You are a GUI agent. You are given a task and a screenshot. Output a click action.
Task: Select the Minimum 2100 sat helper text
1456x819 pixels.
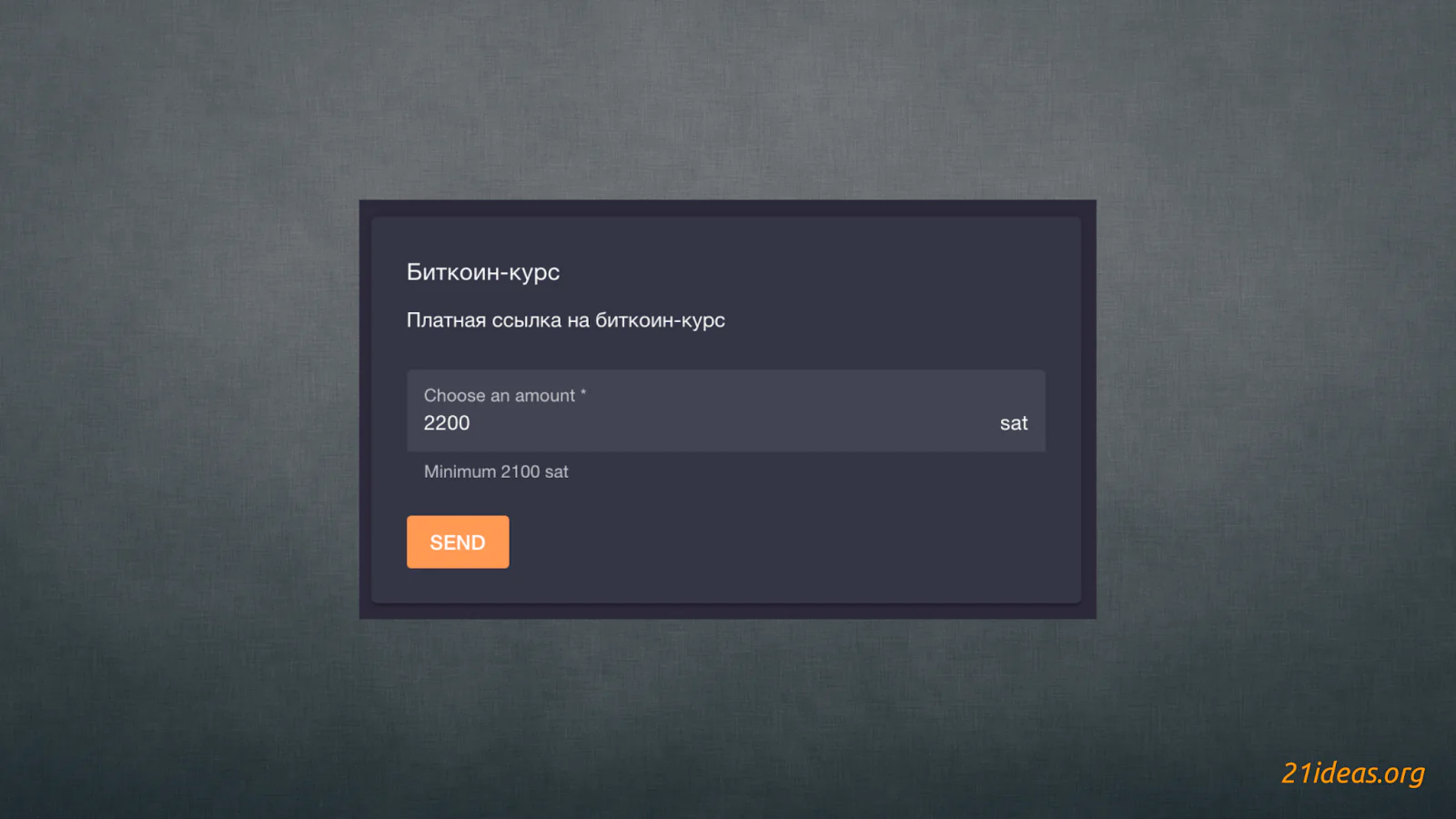pyautogui.click(x=496, y=471)
